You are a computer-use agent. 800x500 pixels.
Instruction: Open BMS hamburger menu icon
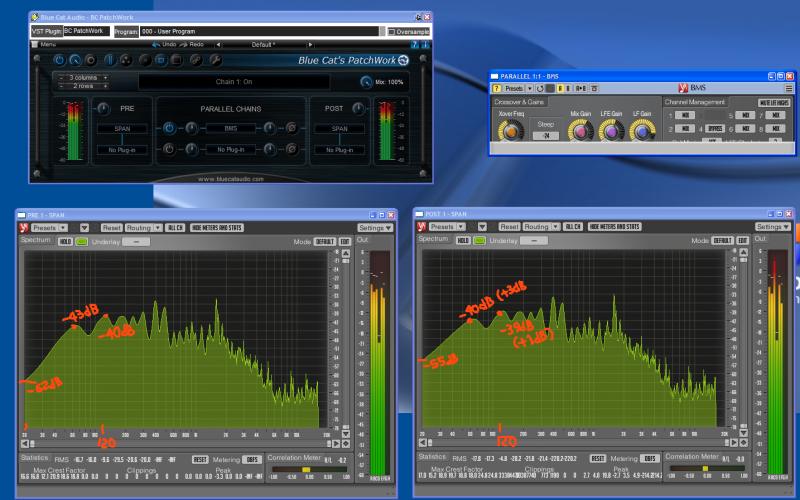coord(789,88)
